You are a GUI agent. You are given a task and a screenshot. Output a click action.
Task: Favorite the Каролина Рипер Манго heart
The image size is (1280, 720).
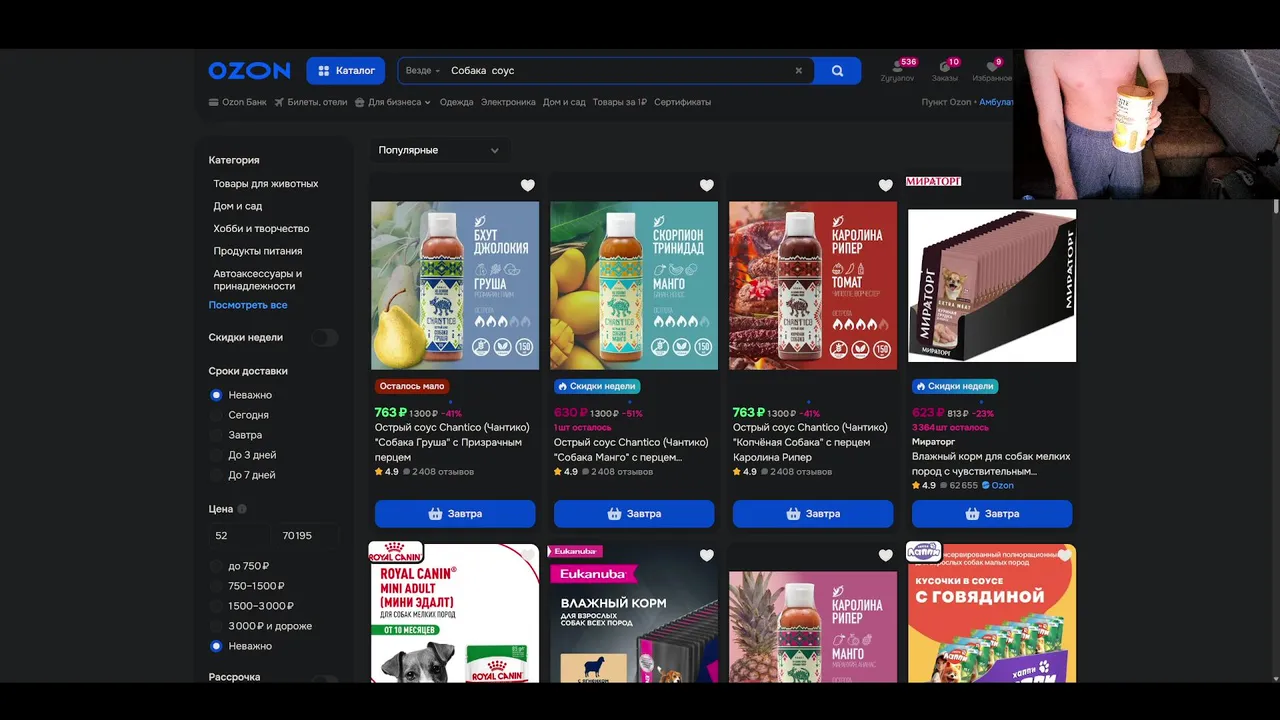[x=886, y=555]
